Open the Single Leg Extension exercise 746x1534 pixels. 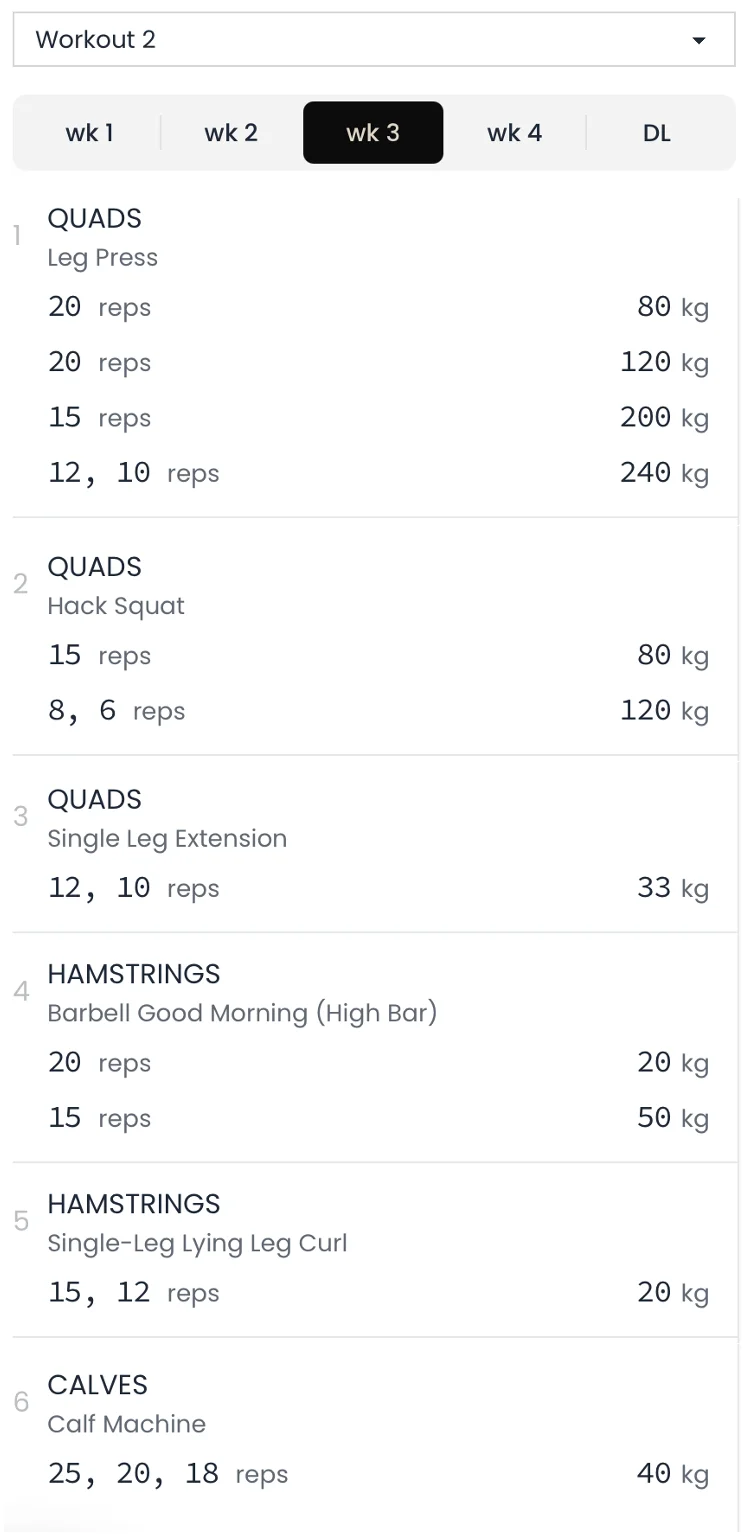click(167, 839)
